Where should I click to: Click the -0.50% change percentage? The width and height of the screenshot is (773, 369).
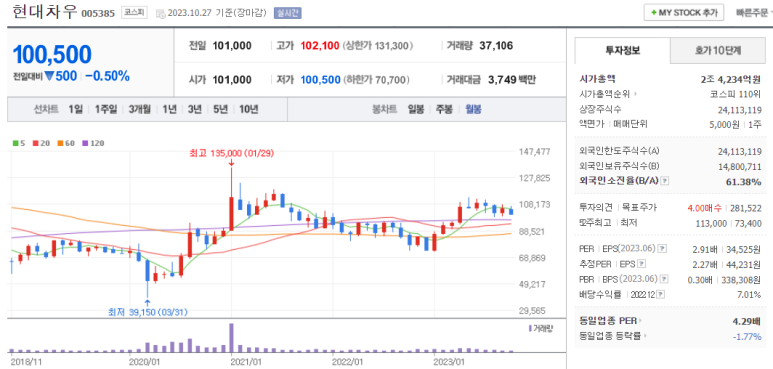click(x=107, y=76)
